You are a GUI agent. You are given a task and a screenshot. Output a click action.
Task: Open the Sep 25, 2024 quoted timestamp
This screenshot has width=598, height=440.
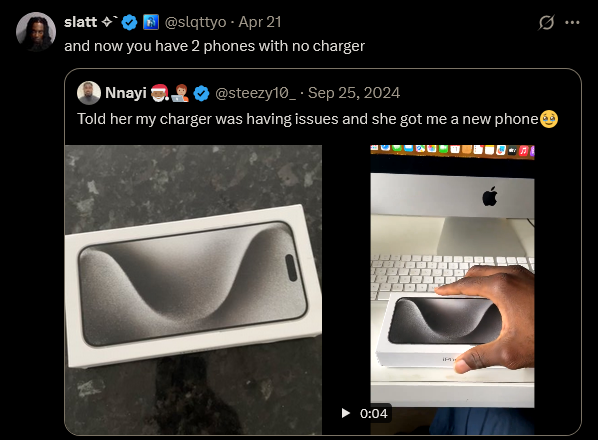[x=354, y=93]
